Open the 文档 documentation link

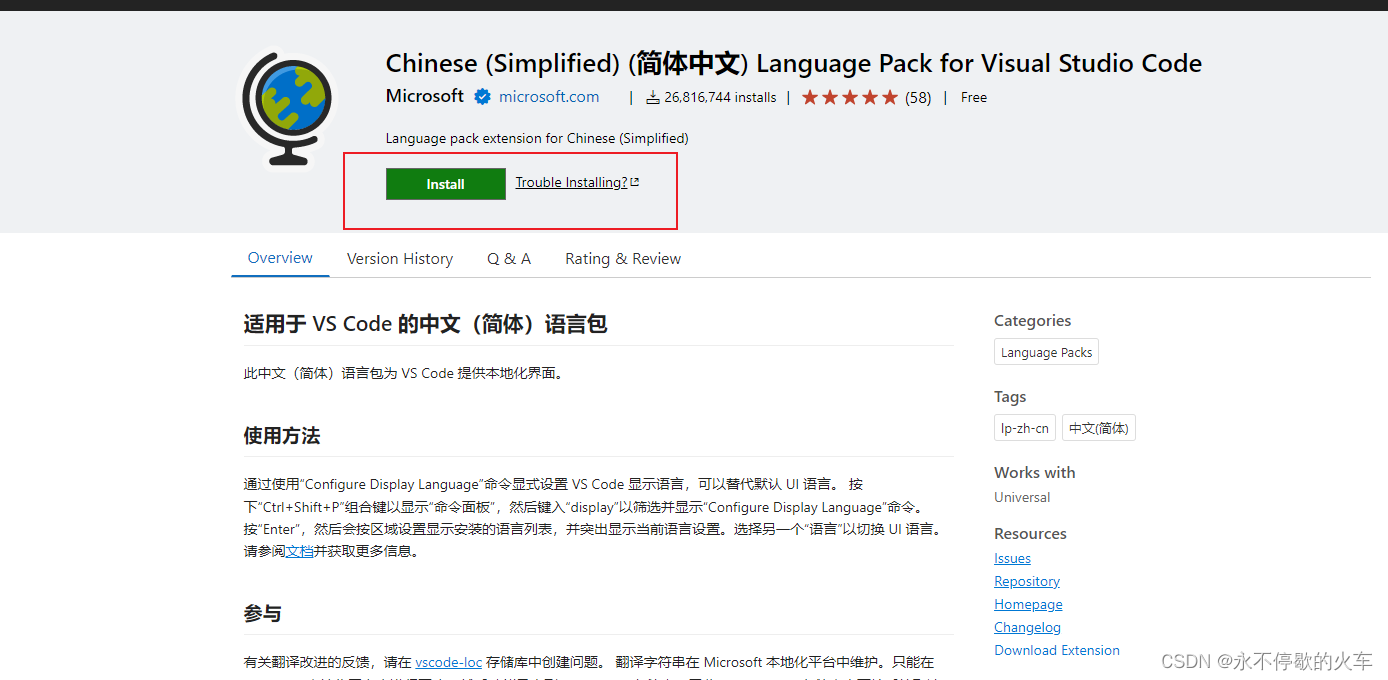click(300, 551)
